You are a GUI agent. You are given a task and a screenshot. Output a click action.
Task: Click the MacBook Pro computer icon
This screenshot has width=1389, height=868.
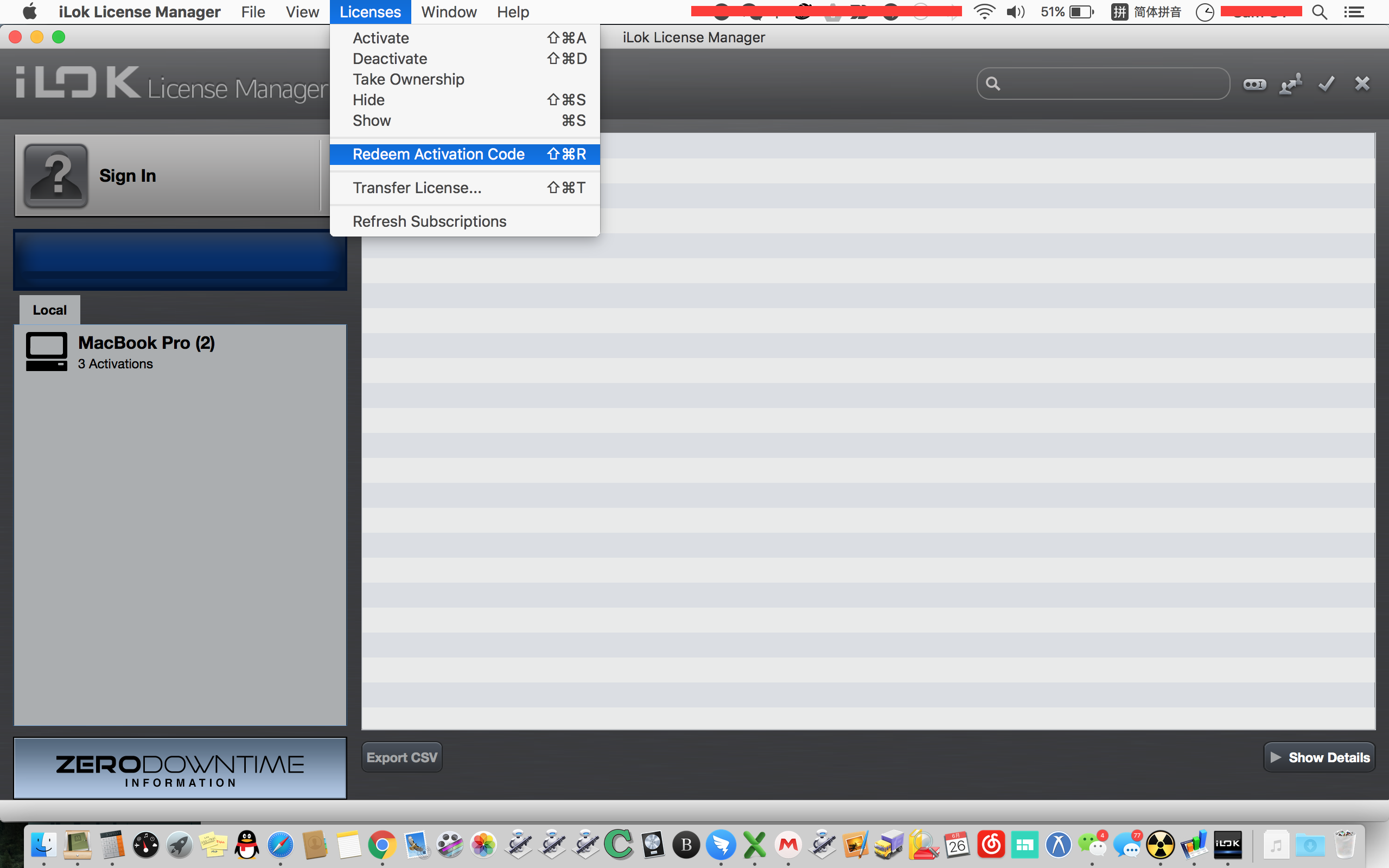(x=47, y=352)
